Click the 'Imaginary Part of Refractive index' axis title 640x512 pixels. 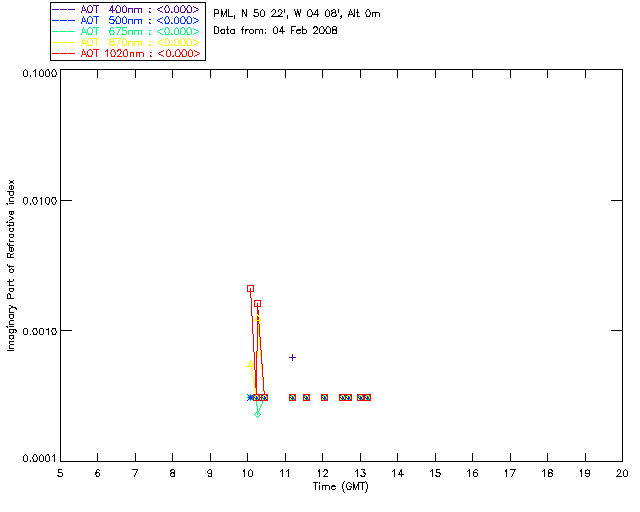tap(11, 265)
